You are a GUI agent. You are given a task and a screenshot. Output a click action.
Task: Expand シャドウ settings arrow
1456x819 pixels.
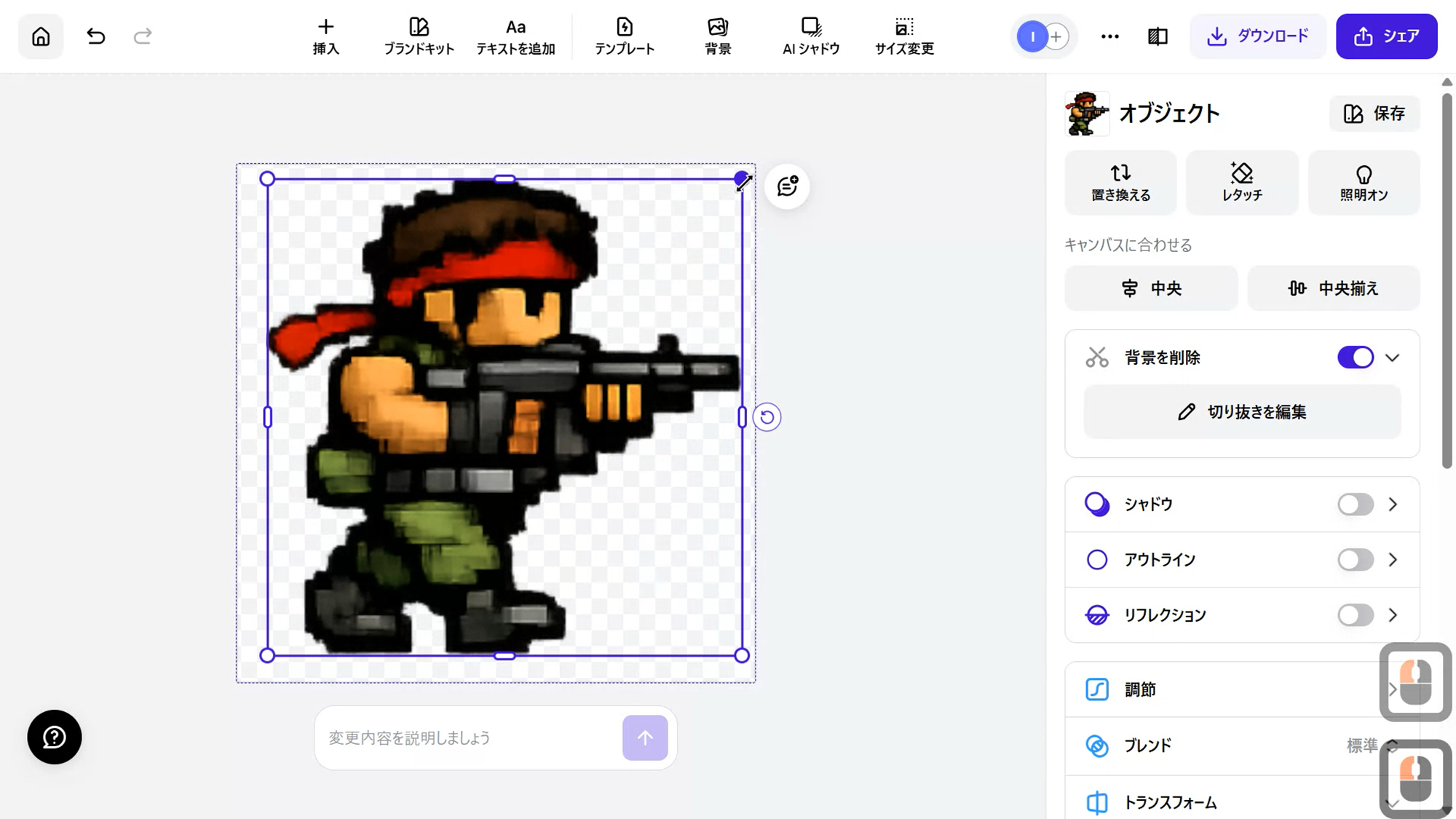(x=1393, y=505)
